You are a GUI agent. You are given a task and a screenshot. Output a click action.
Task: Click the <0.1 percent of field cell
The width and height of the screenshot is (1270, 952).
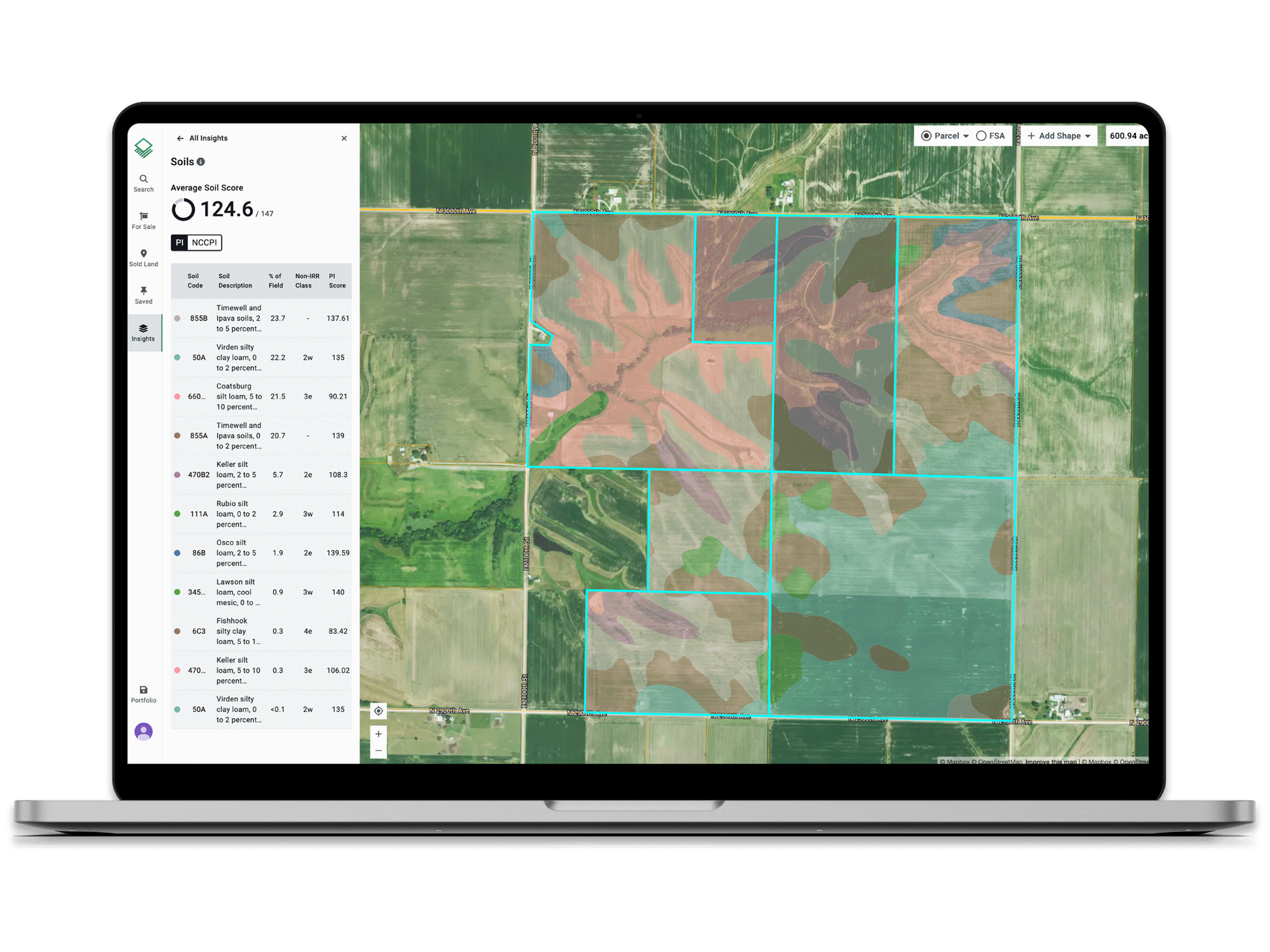coord(277,710)
